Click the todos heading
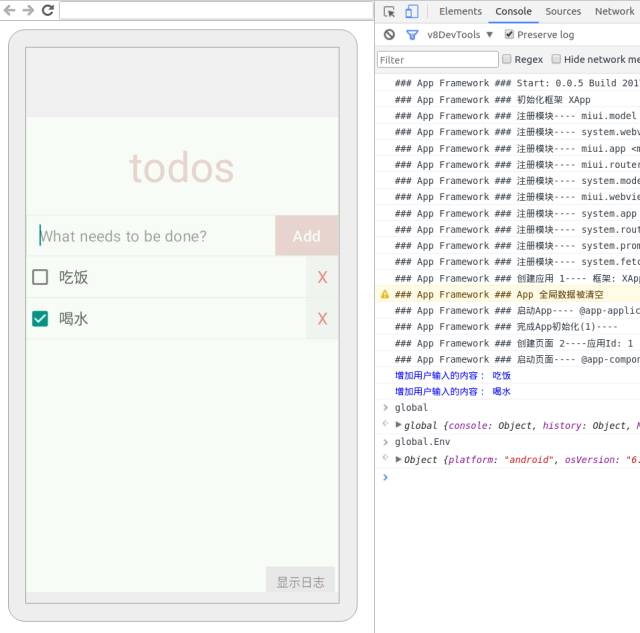640x633 pixels. [x=182, y=167]
